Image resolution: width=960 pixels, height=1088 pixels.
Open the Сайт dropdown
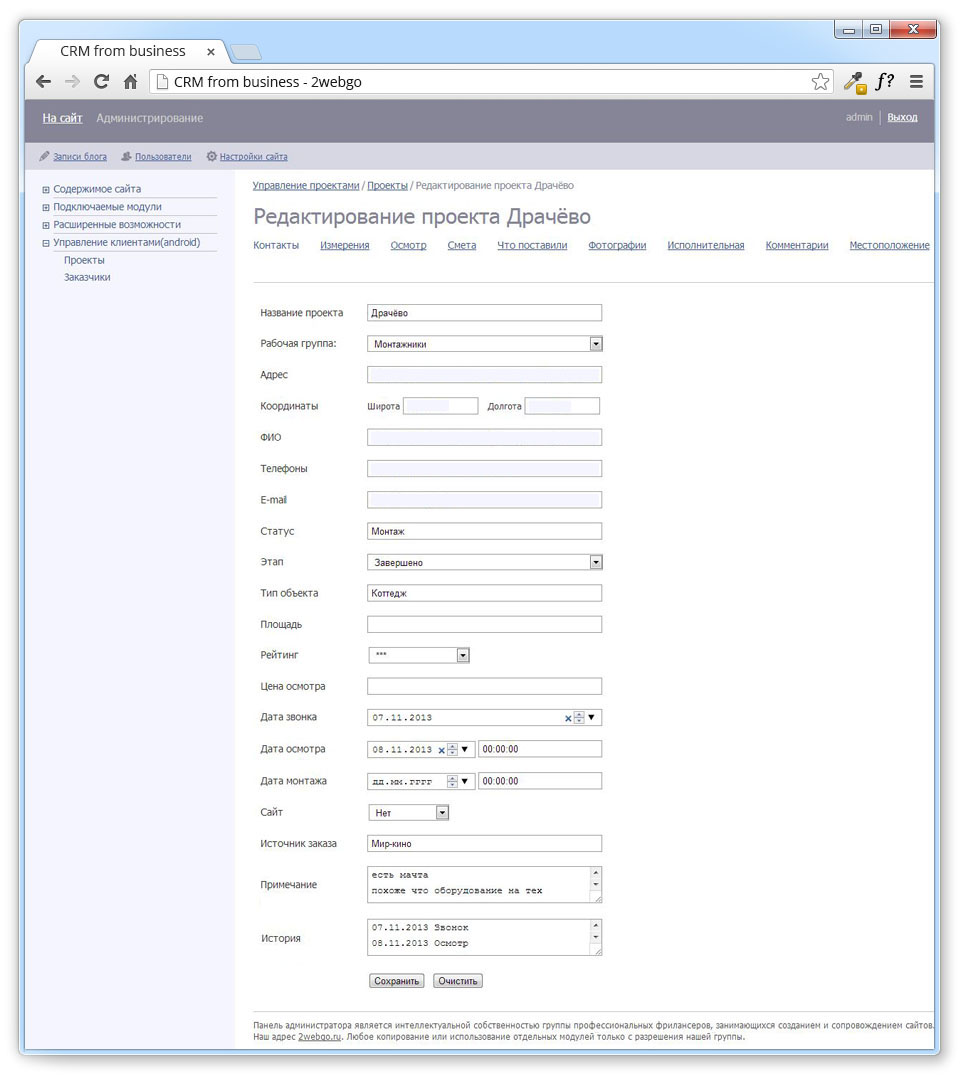tap(442, 813)
